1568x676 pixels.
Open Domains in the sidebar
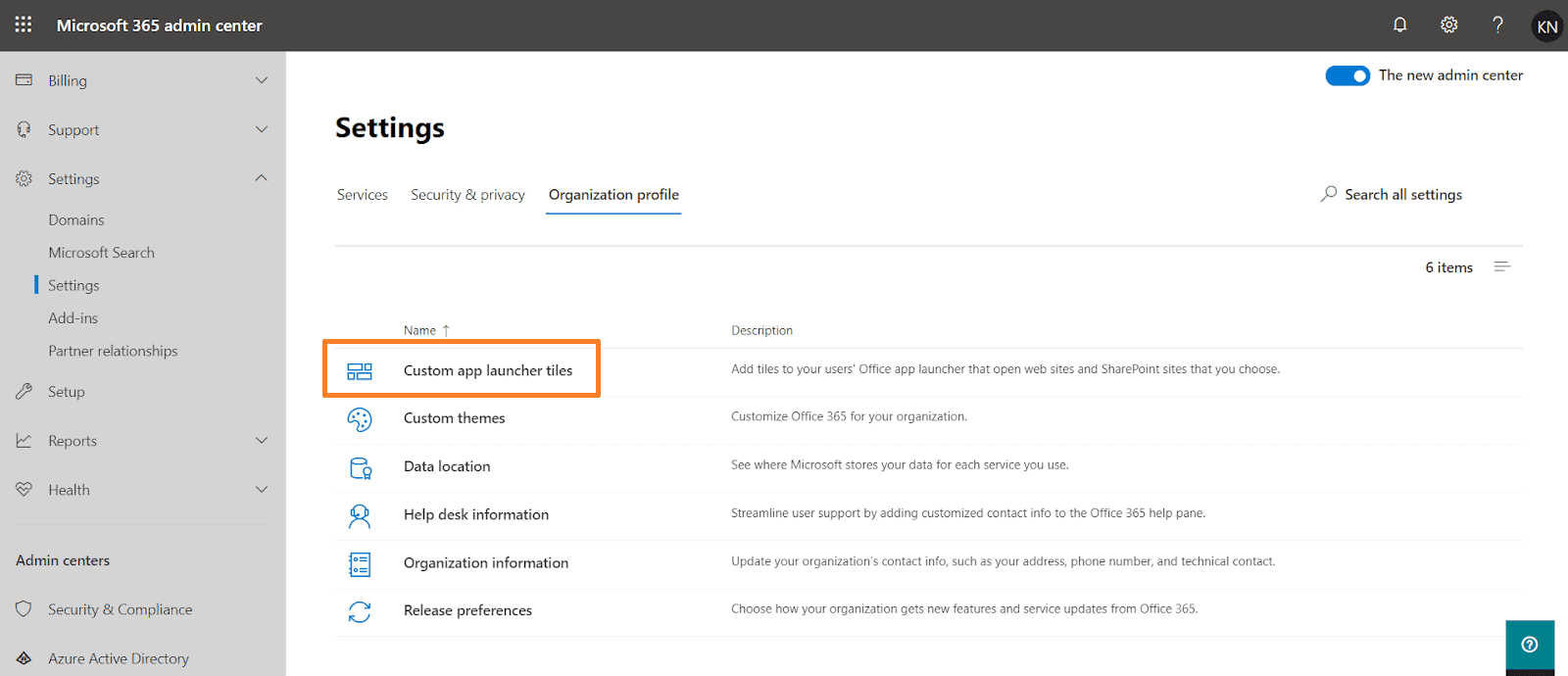pyautogui.click(x=76, y=219)
